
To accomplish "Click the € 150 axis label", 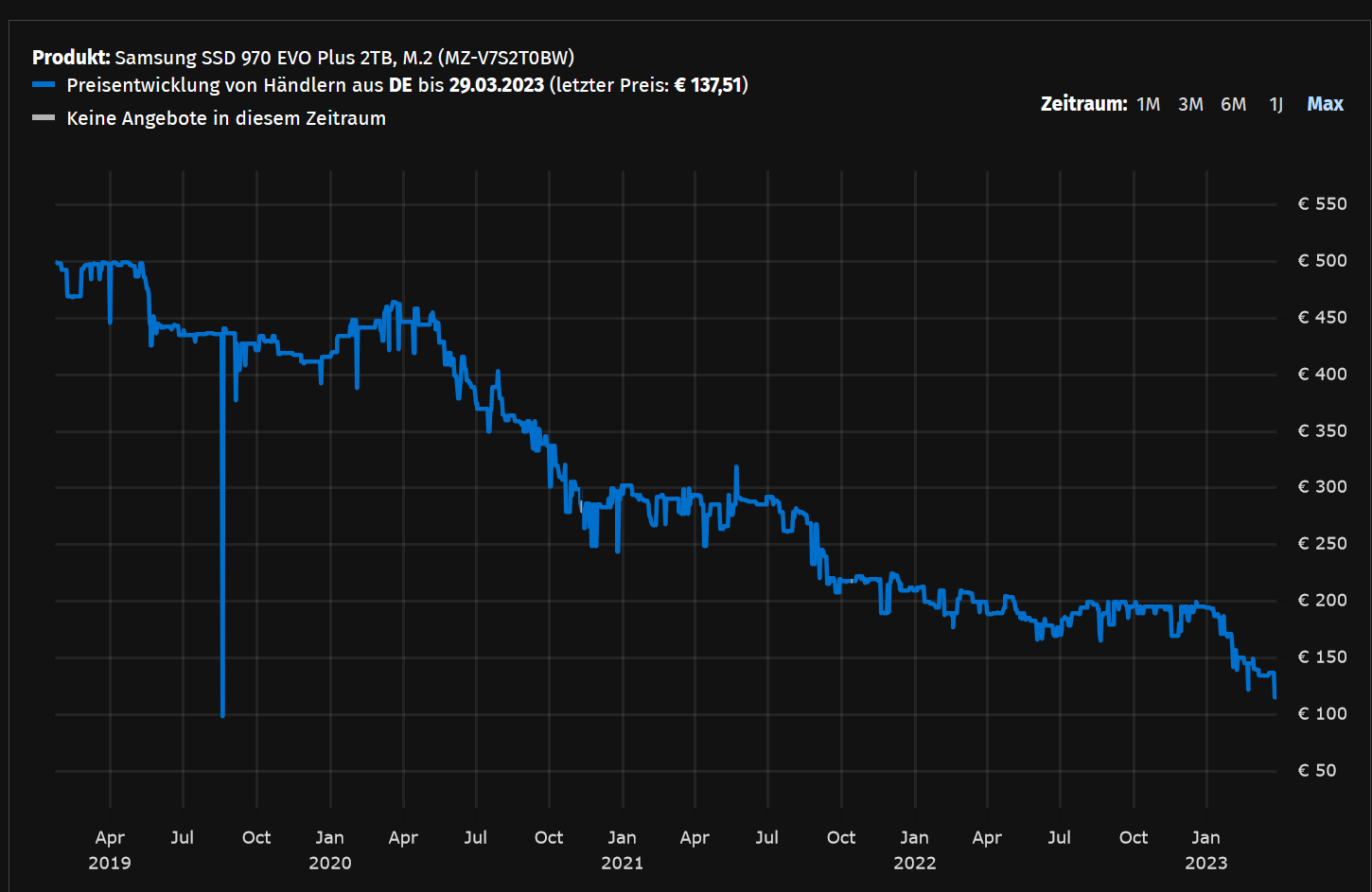I will click(1322, 657).
